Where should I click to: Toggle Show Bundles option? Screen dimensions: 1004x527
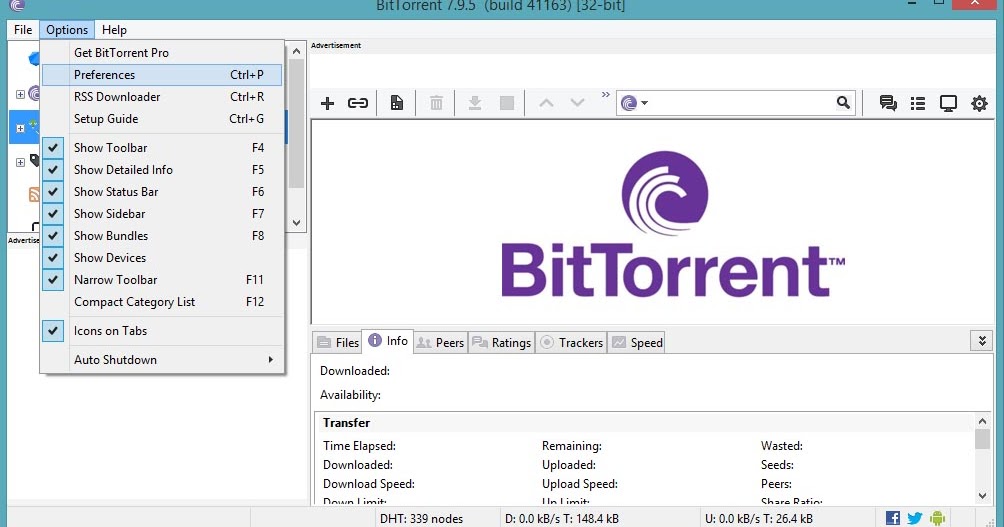coord(163,236)
